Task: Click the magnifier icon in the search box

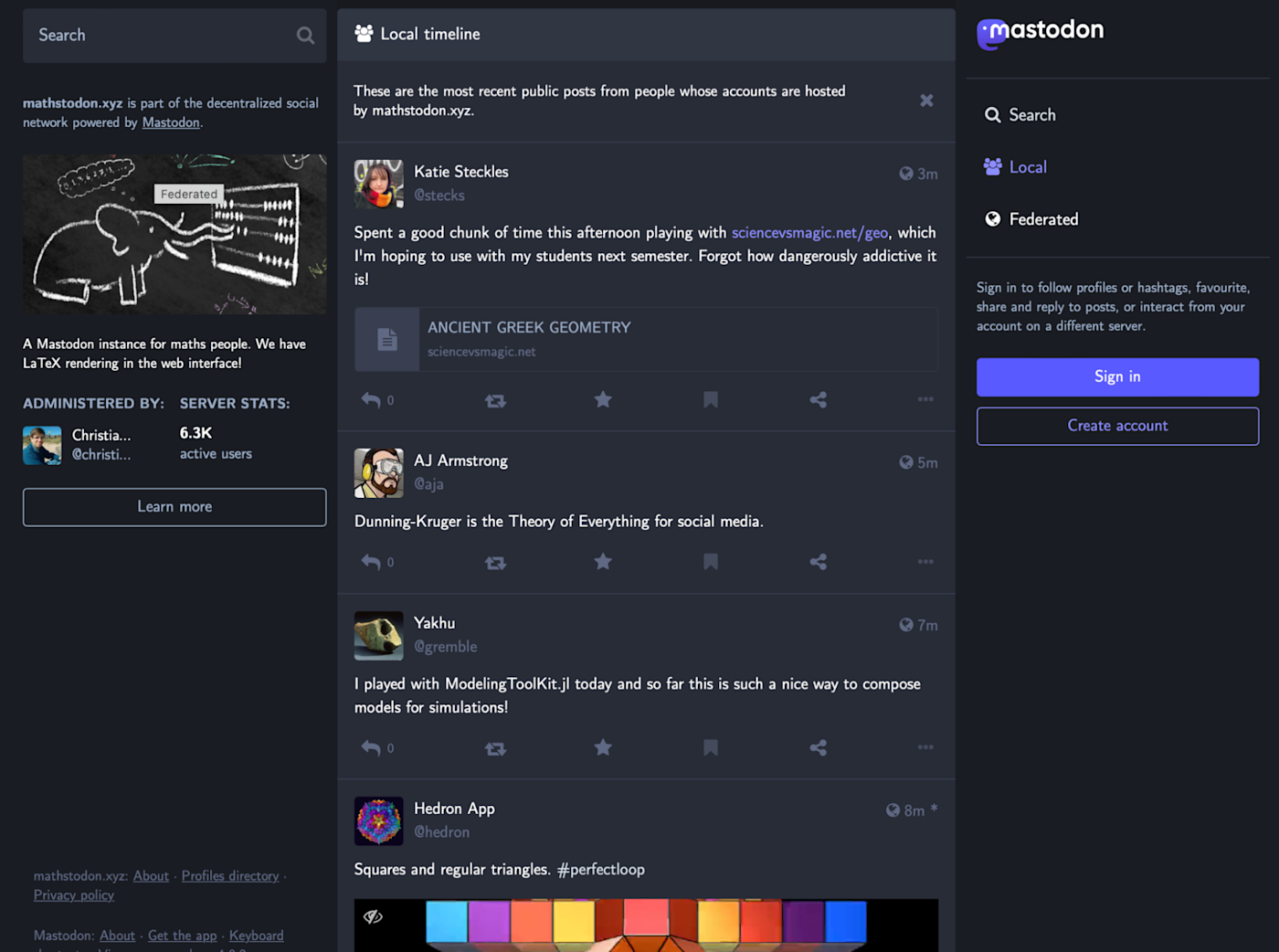Action: coord(305,36)
